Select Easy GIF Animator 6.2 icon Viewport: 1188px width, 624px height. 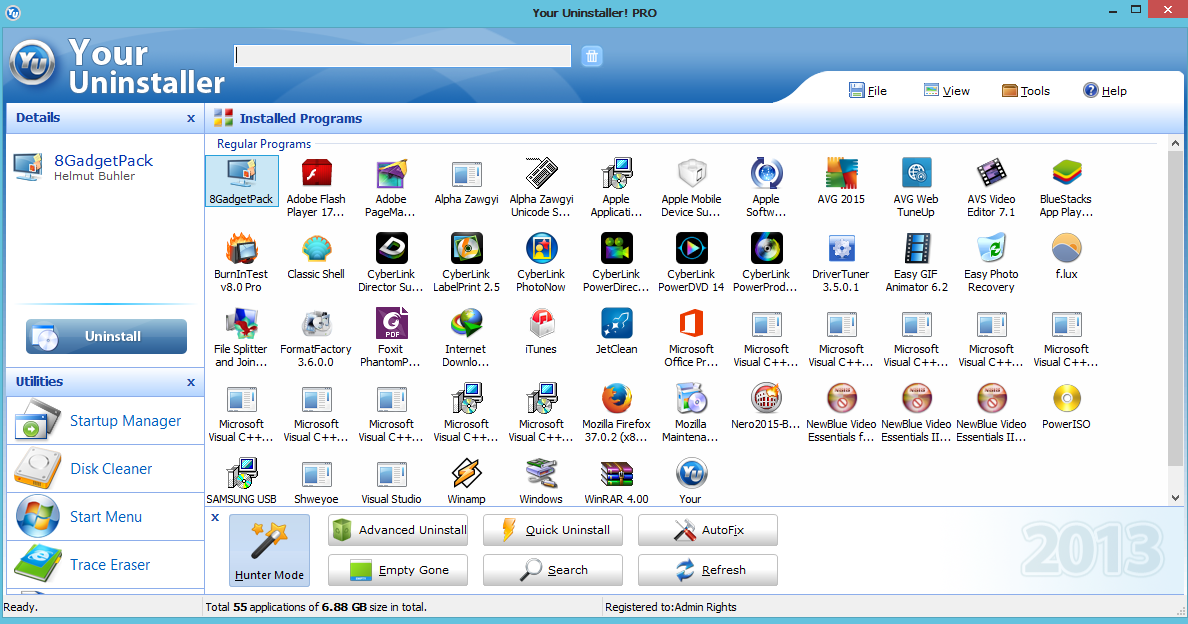coord(916,249)
